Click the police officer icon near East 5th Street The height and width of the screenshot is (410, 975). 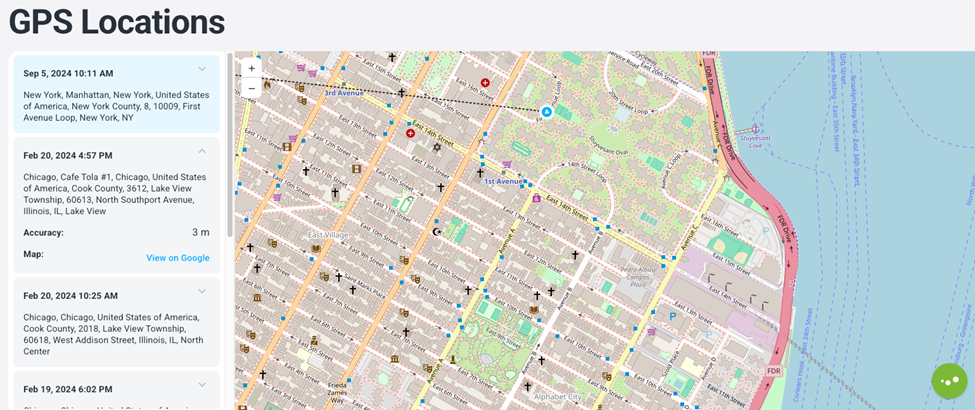315,340
